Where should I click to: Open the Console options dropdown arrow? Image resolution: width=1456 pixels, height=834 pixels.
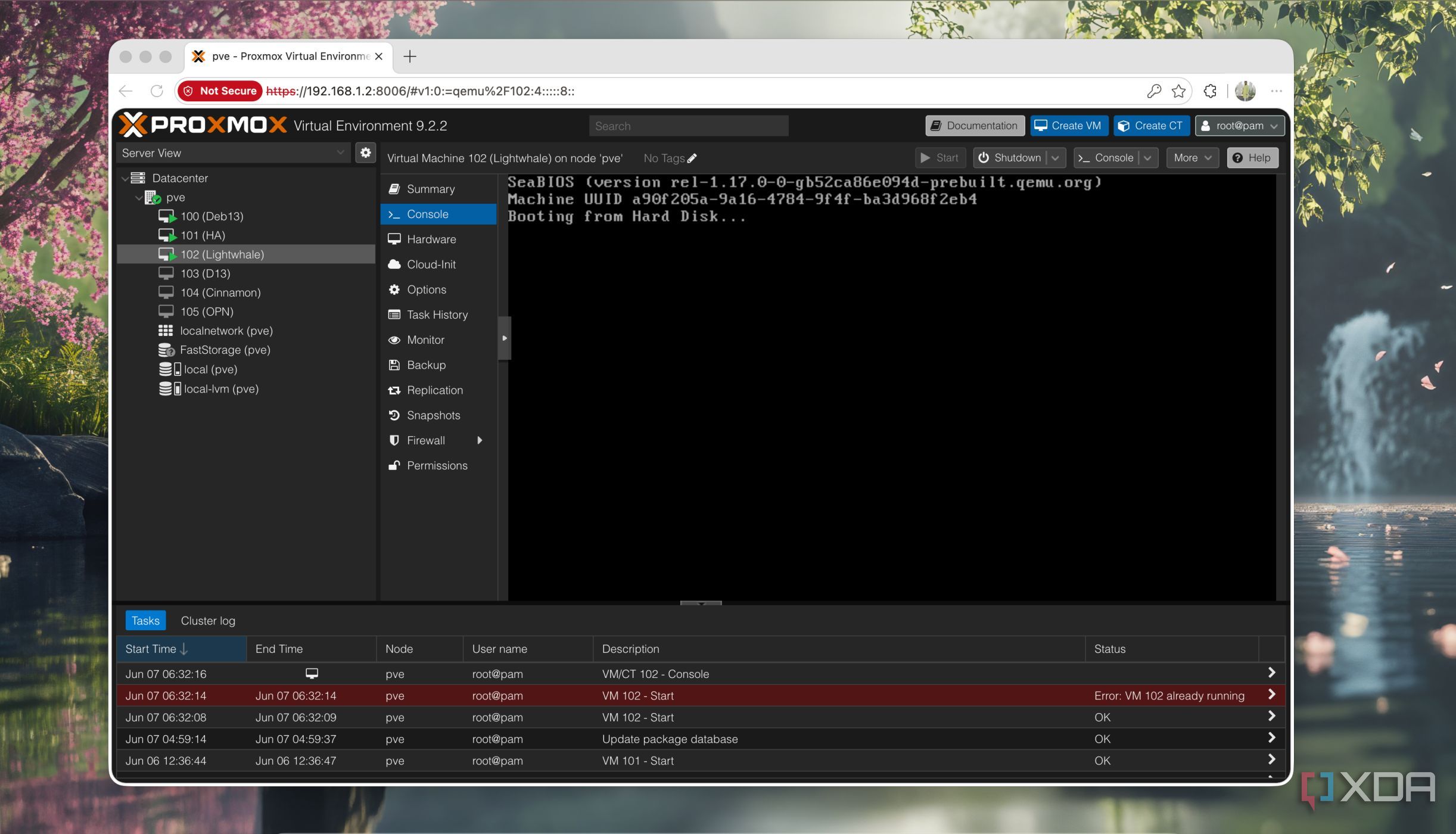coord(1147,158)
